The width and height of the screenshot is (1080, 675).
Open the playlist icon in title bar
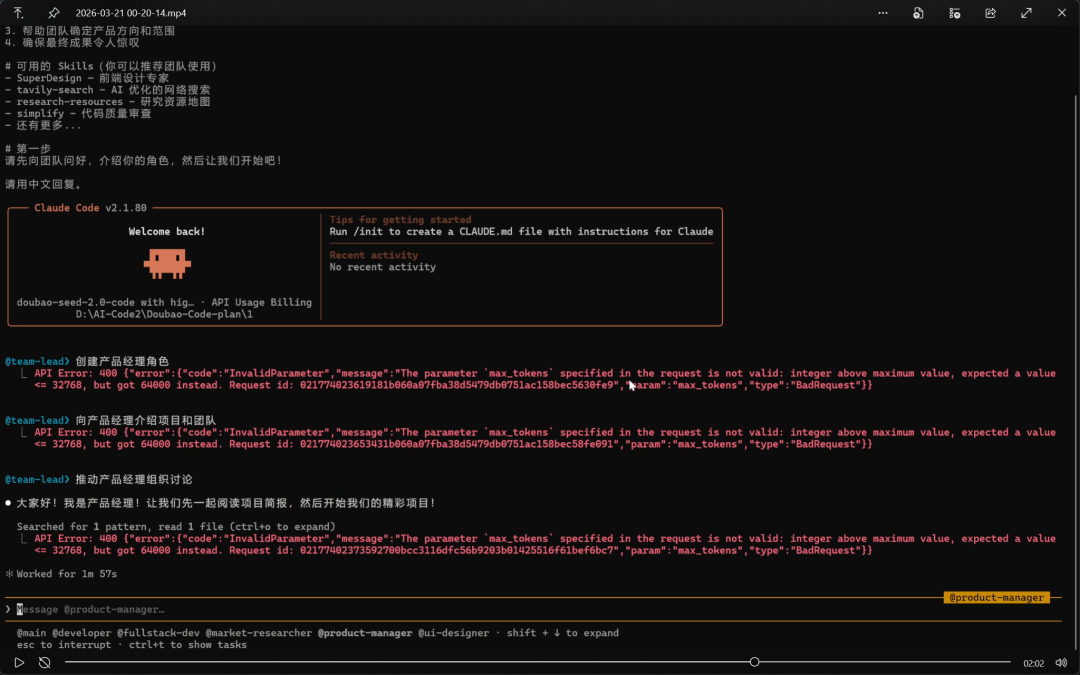pyautogui.click(x=955, y=13)
